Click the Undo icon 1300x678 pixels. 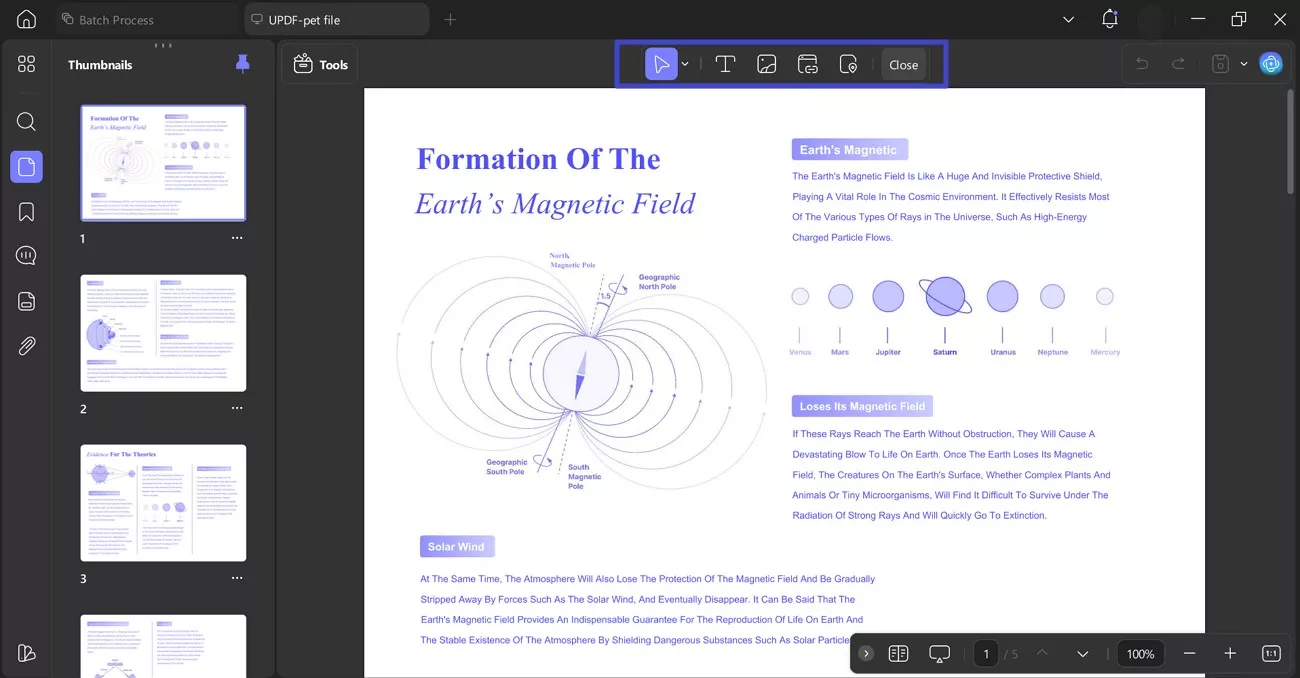point(1141,63)
